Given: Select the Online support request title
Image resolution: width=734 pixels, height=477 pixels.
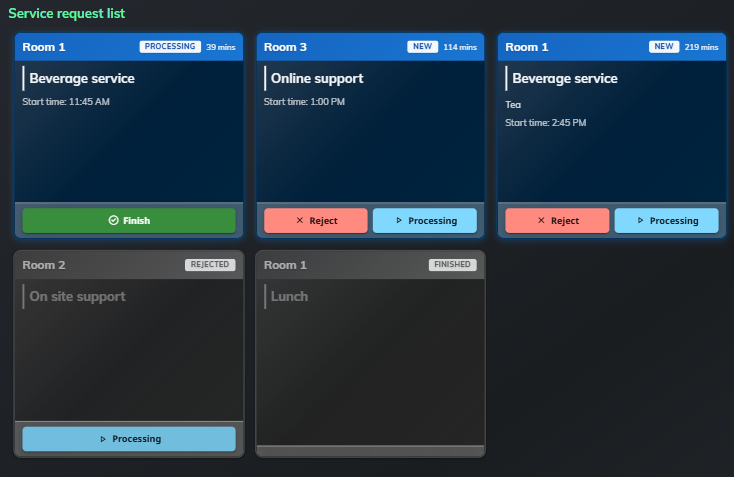Looking at the screenshot, I should (317, 78).
